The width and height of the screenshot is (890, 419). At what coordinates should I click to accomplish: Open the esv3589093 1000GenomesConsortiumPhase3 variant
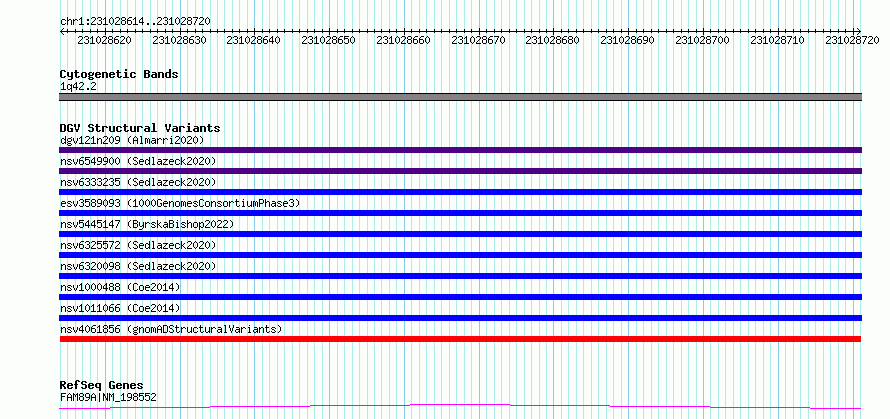[x=460, y=213]
